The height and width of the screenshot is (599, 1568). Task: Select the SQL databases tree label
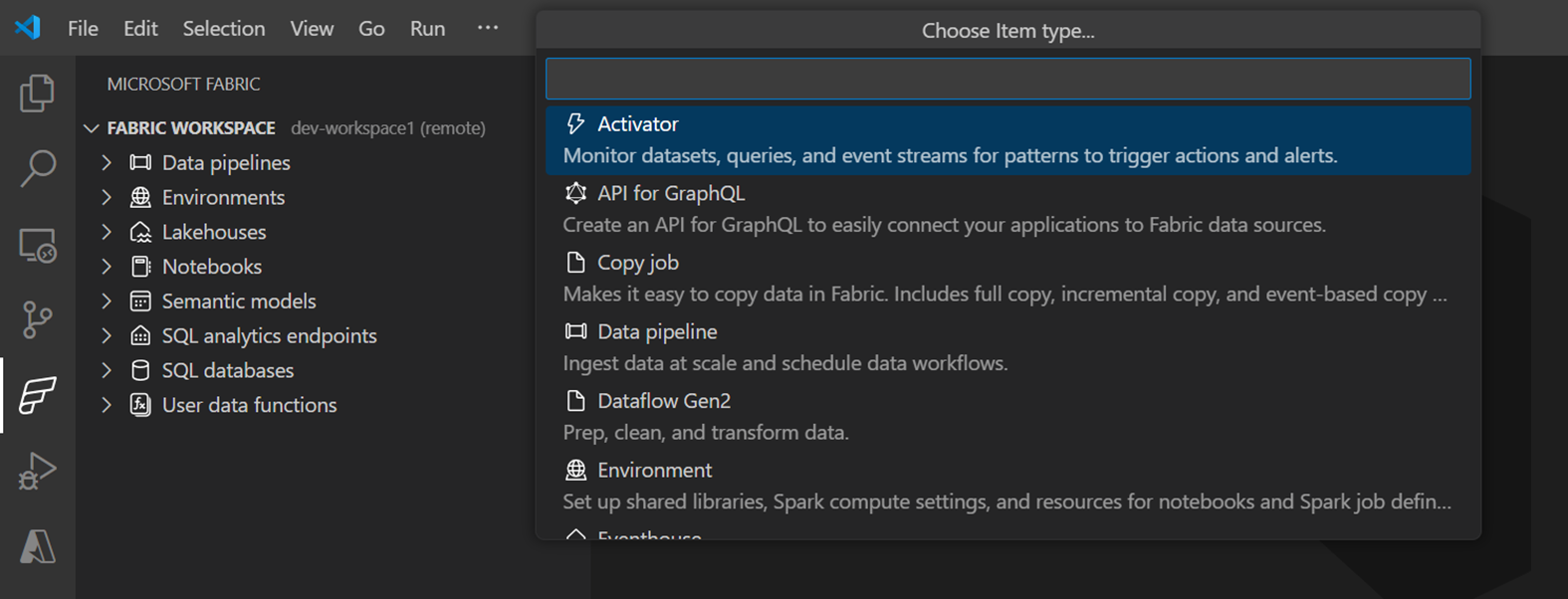(x=228, y=370)
